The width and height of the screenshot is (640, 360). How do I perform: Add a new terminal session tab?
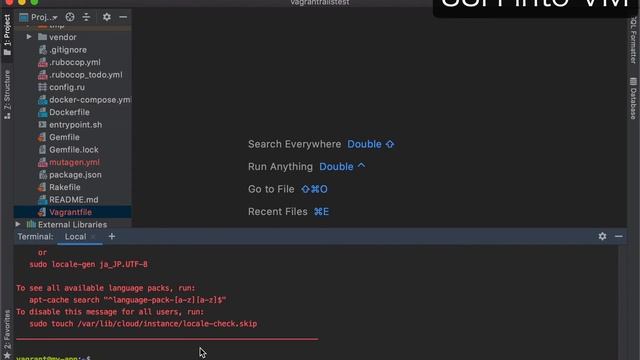pos(111,236)
